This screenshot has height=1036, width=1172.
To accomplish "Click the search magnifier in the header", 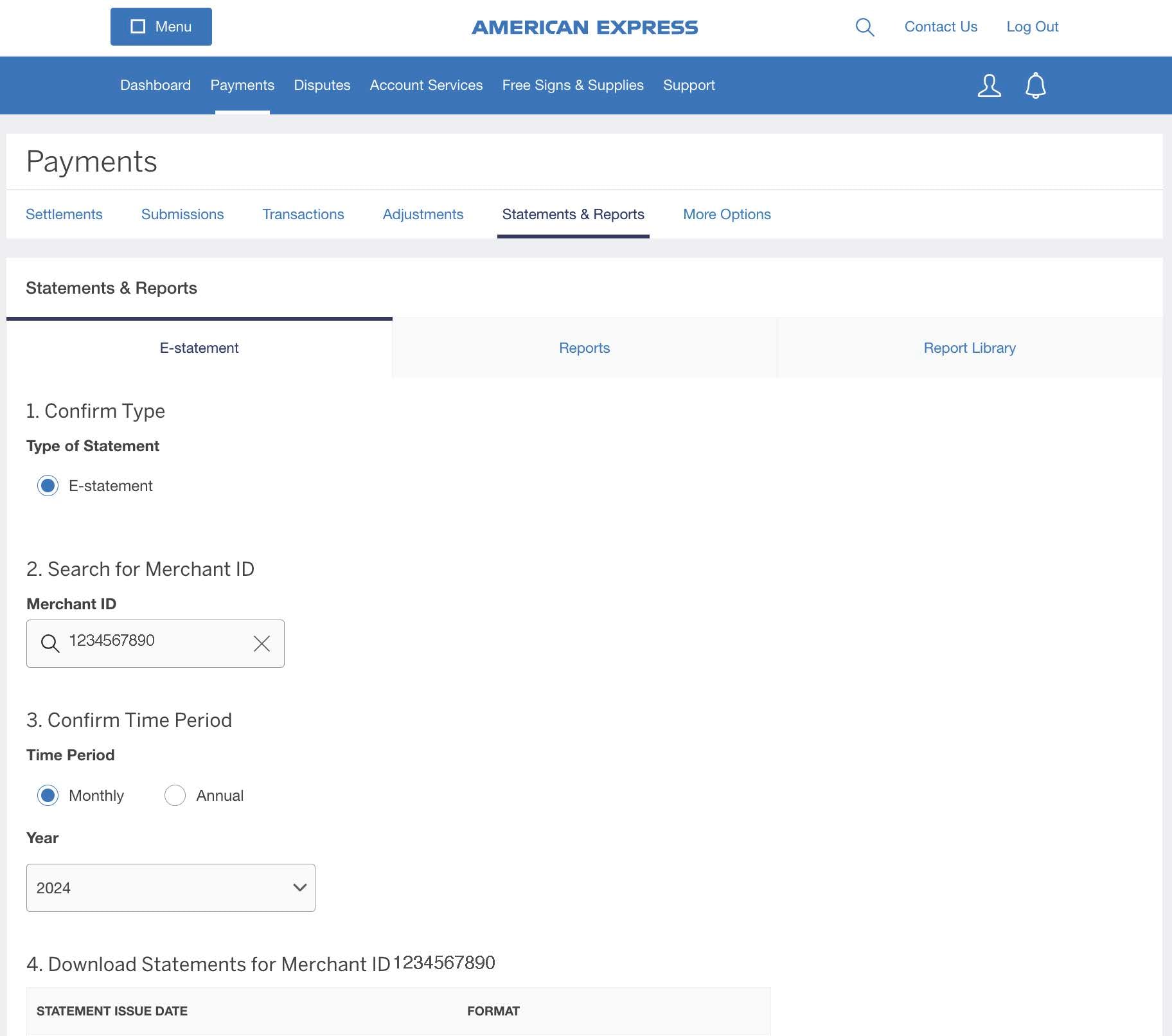I will [864, 27].
